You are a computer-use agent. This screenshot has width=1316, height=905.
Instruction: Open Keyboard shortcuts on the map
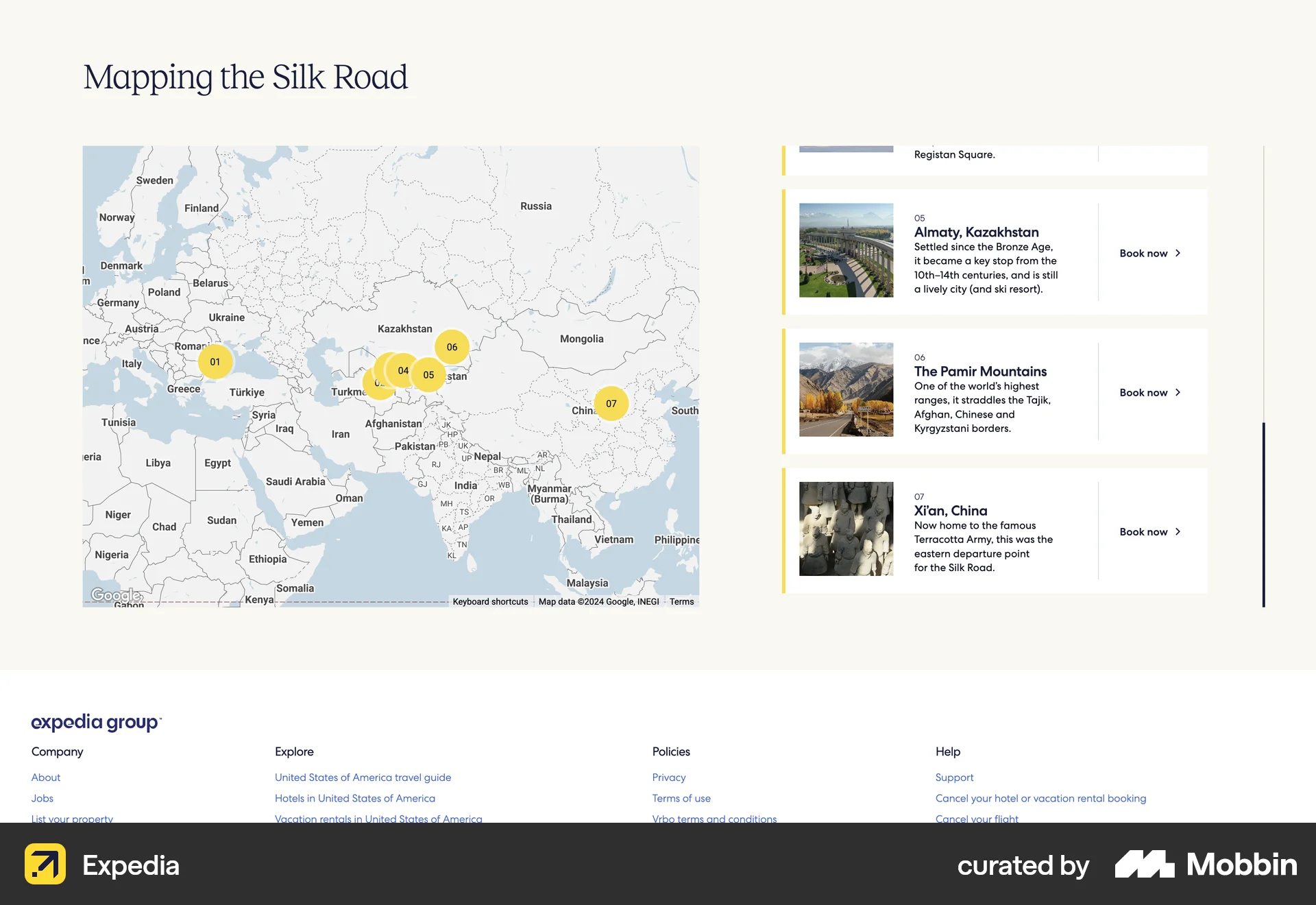489,601
